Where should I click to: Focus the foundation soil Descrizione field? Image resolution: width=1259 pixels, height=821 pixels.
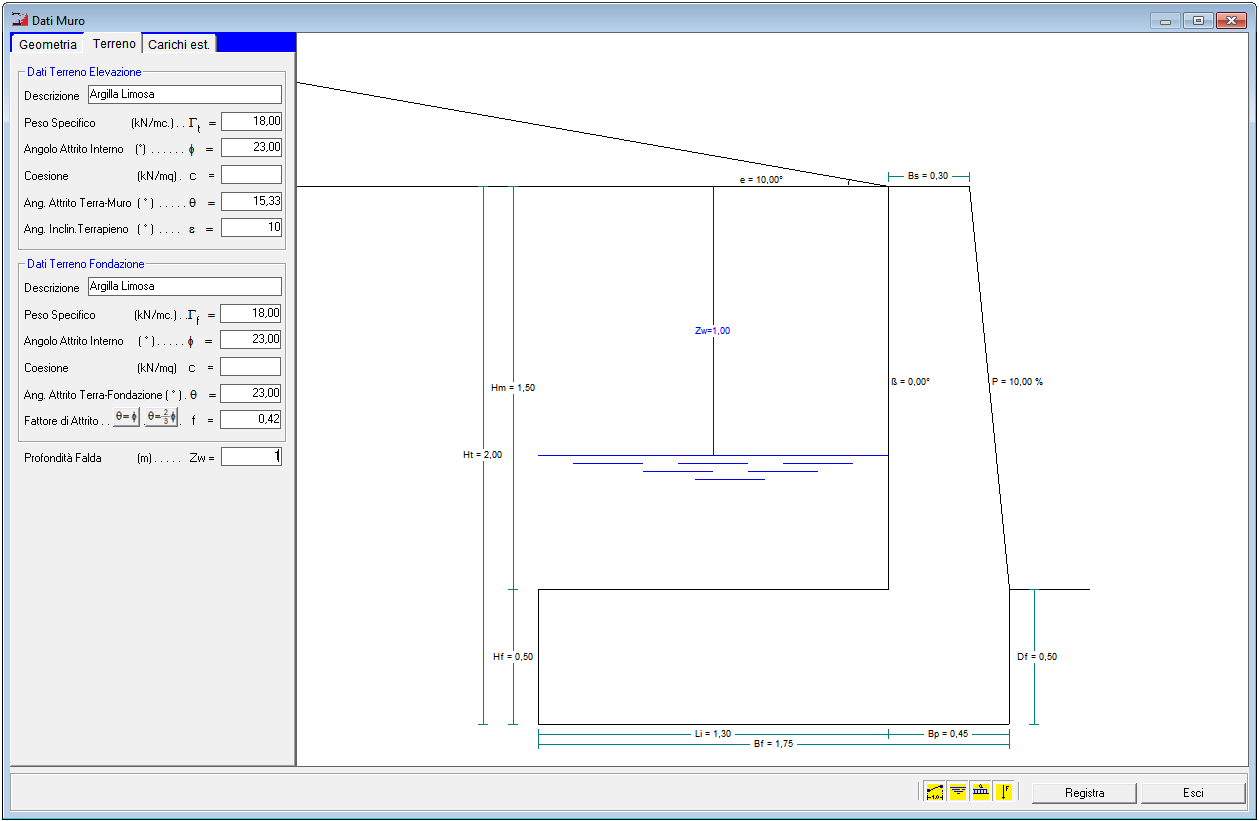[x=185, y=287]
